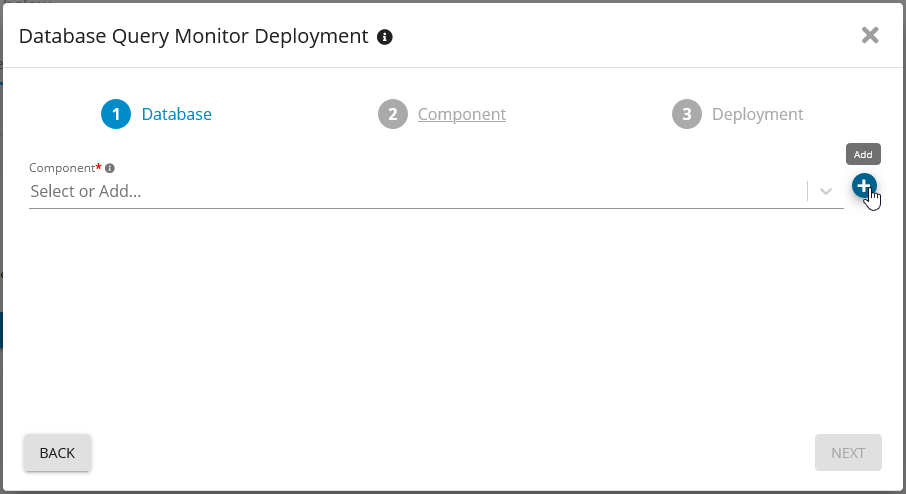906x494 pixels.
Task: Select the step 2 number circle
Action: click(393, 114)
